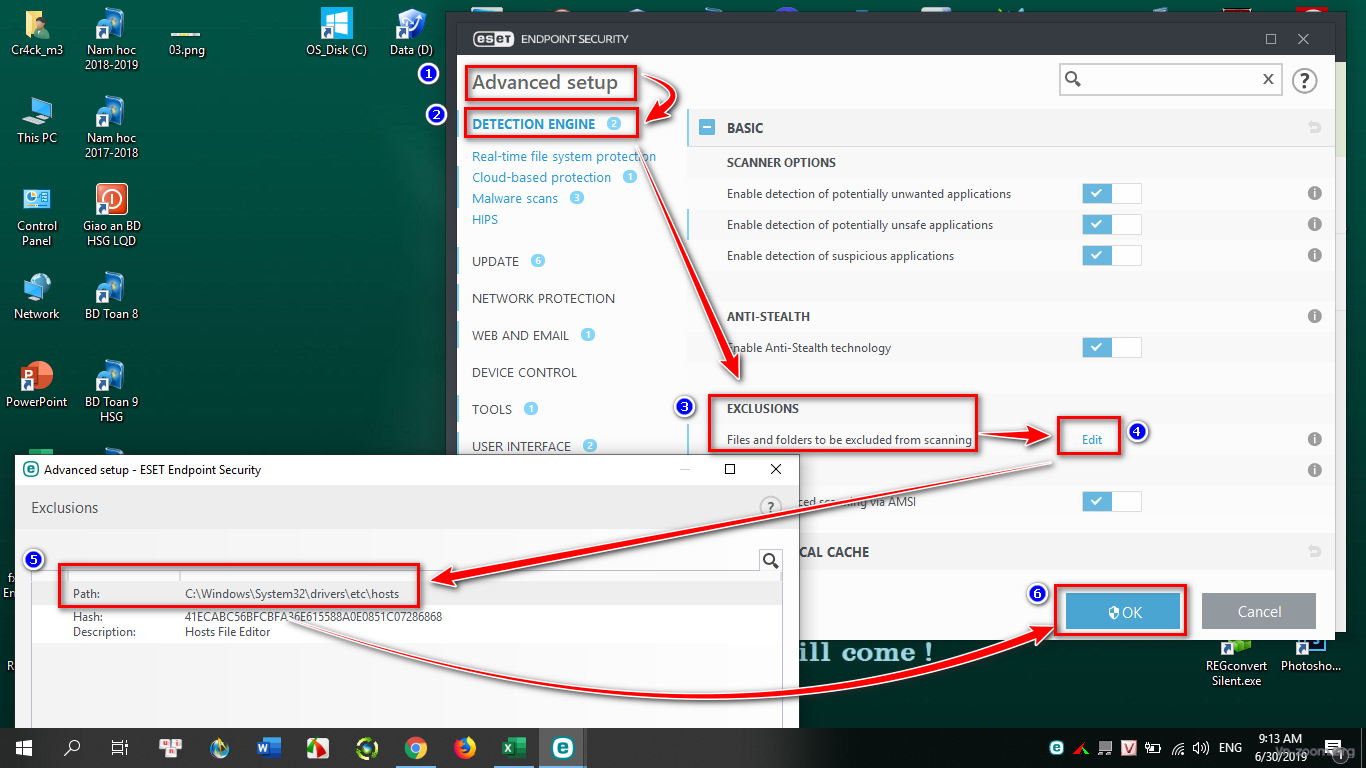This screenshot has height=768, width=1366.
Task: Click the Anti-Stealth section info icon
Action: pyautogui.click(x=1315, y=317)
